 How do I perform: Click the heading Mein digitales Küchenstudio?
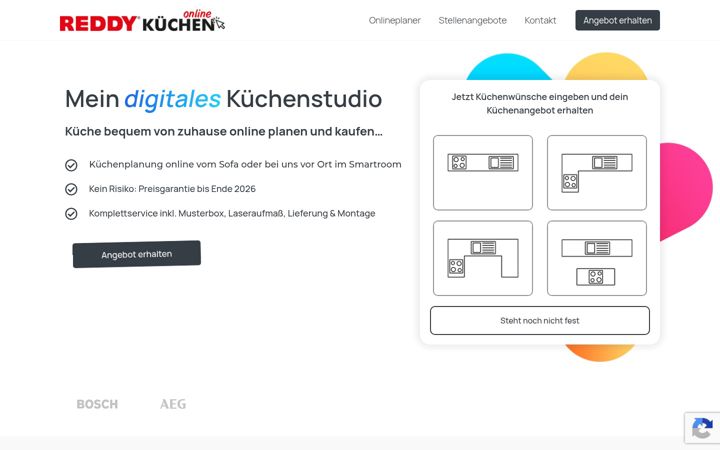tap(224, 99)
